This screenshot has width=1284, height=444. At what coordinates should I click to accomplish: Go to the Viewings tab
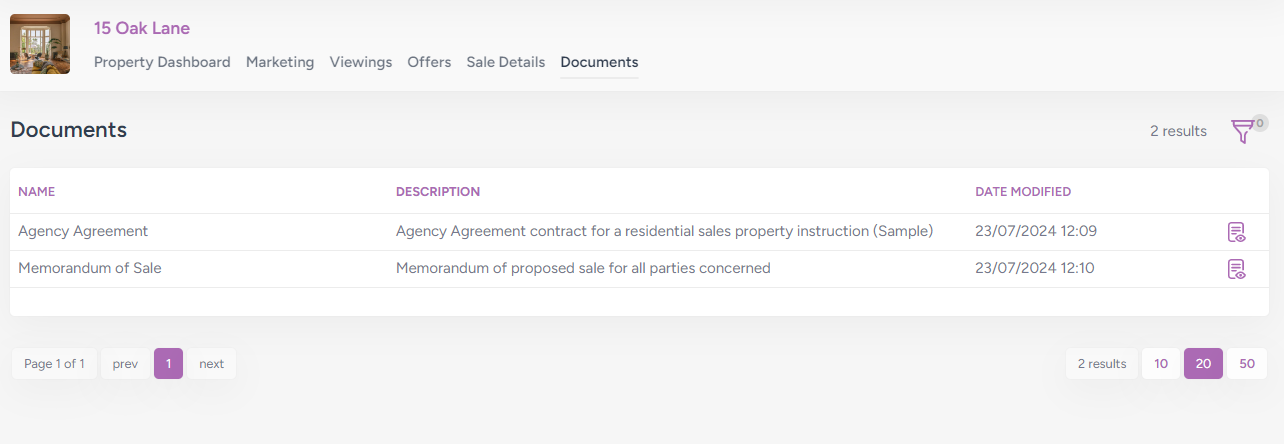361,62
